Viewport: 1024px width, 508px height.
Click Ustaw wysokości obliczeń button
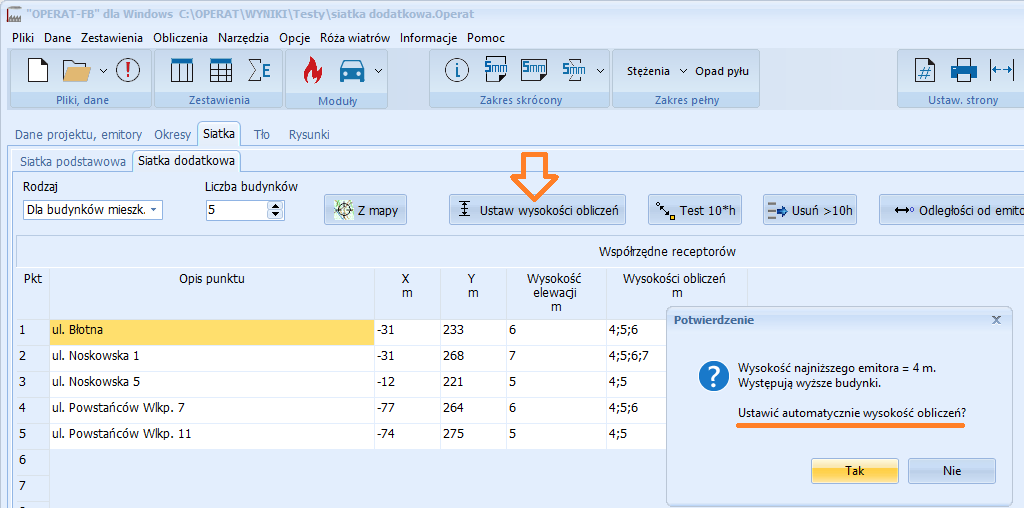pyautogui.click(x=537, y=210)
